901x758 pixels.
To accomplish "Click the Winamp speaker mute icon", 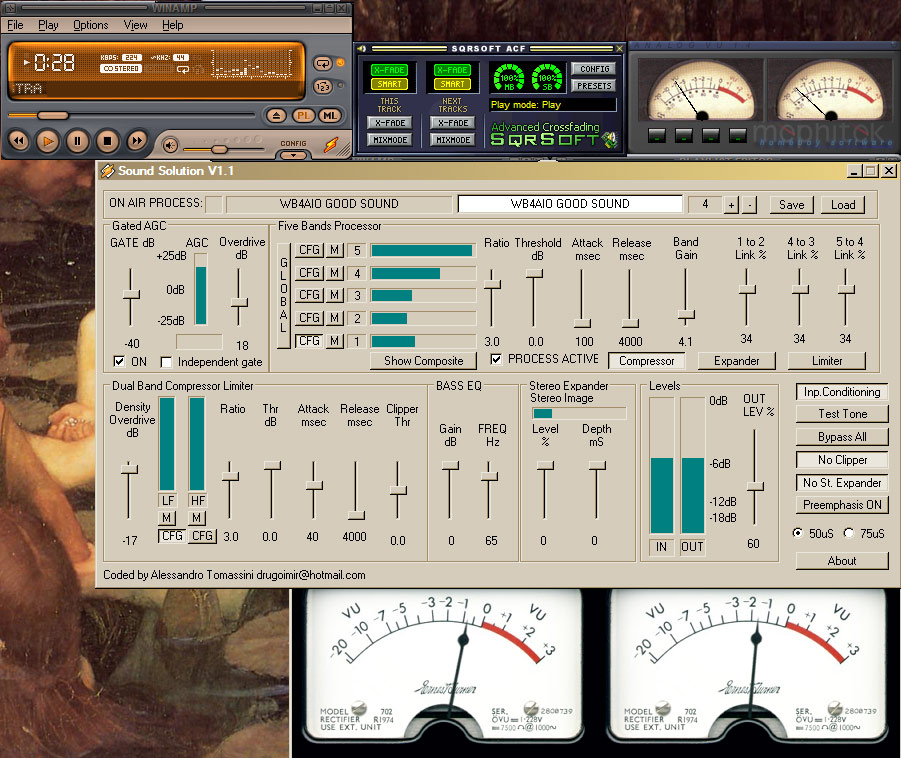I will coord(170,146).
